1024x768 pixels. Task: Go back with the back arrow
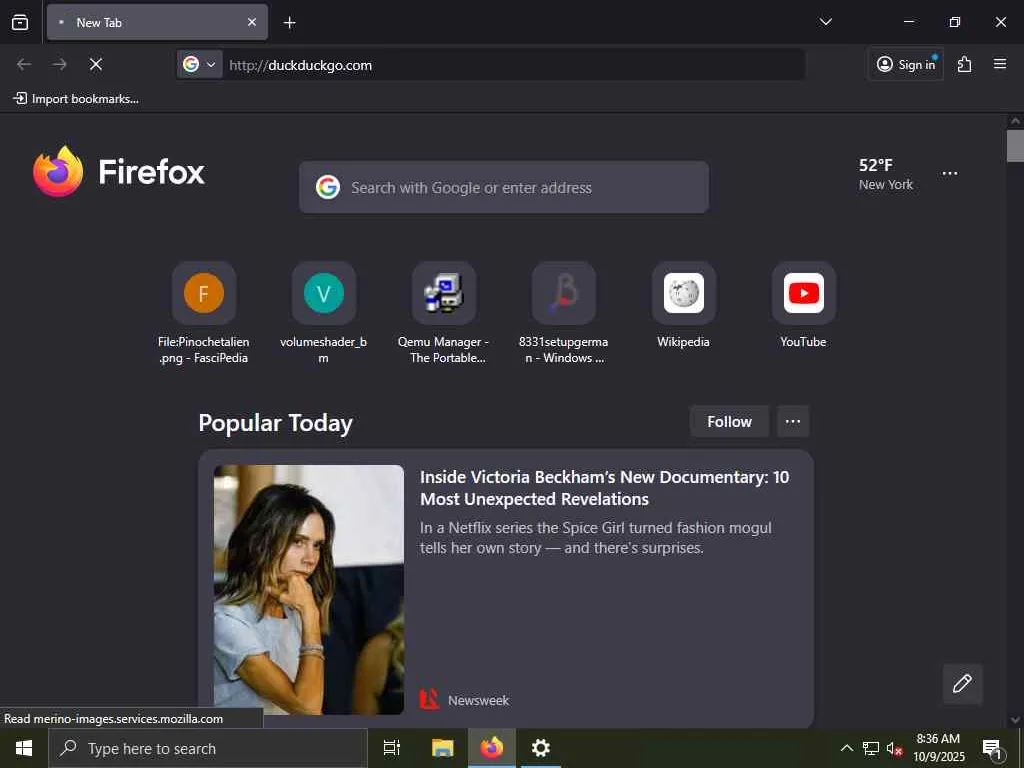point(24,64)
